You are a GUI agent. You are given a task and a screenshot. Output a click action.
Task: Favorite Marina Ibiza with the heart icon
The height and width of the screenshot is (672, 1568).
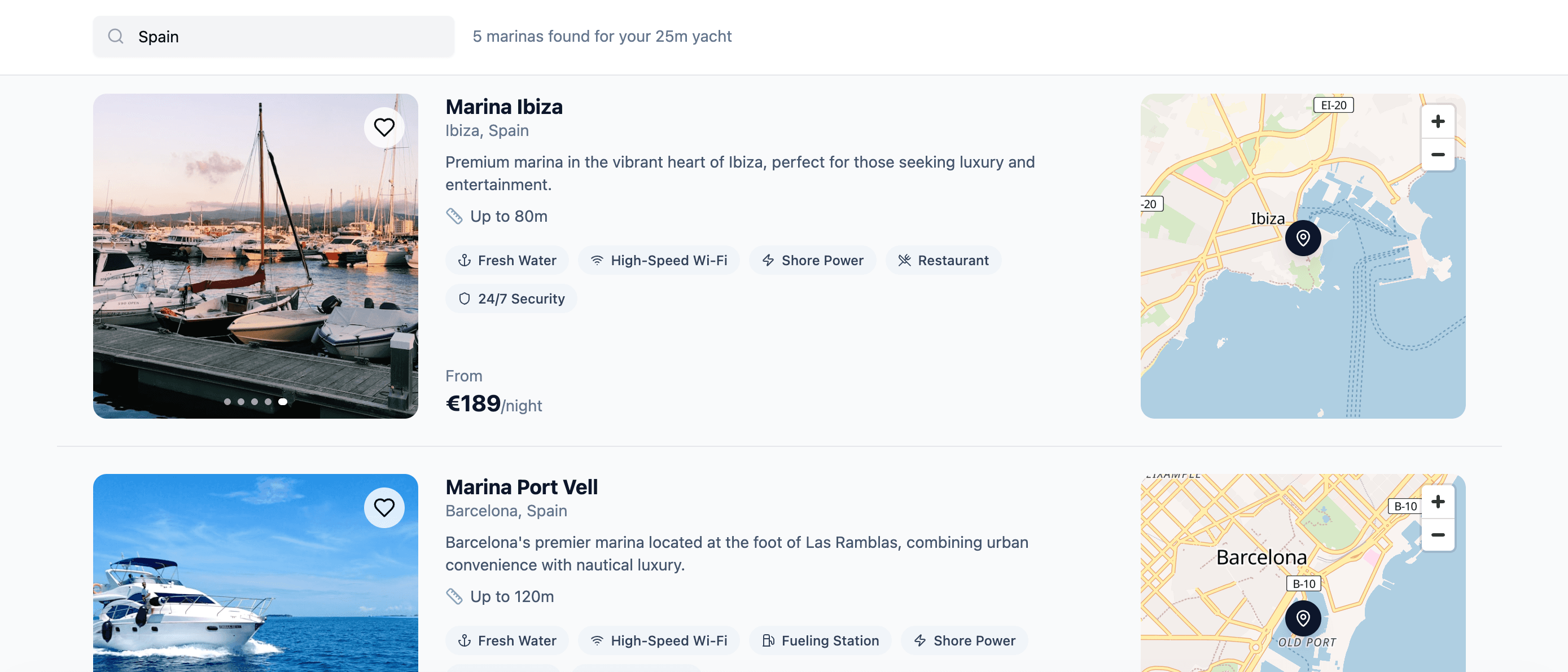coord(384,127)
